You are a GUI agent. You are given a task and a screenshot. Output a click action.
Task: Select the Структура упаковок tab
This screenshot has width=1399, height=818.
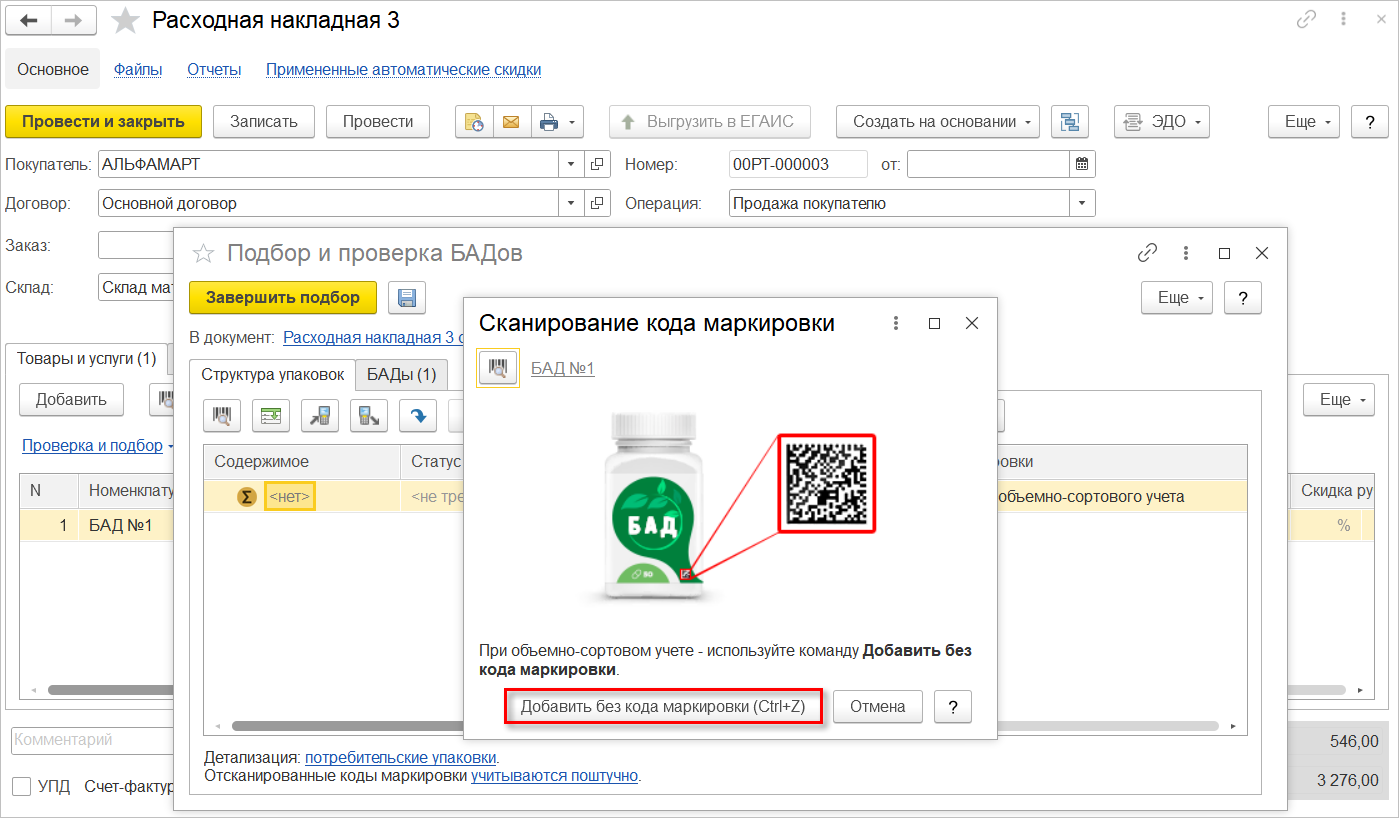(x=272, y=375)
